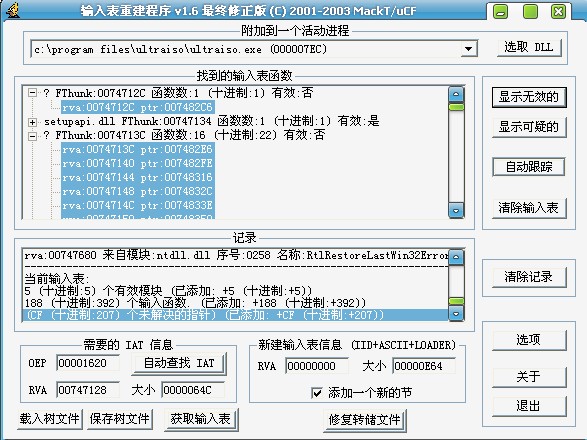Click 修复转储文件 button
587x440 pixels.
coord(365,420)
